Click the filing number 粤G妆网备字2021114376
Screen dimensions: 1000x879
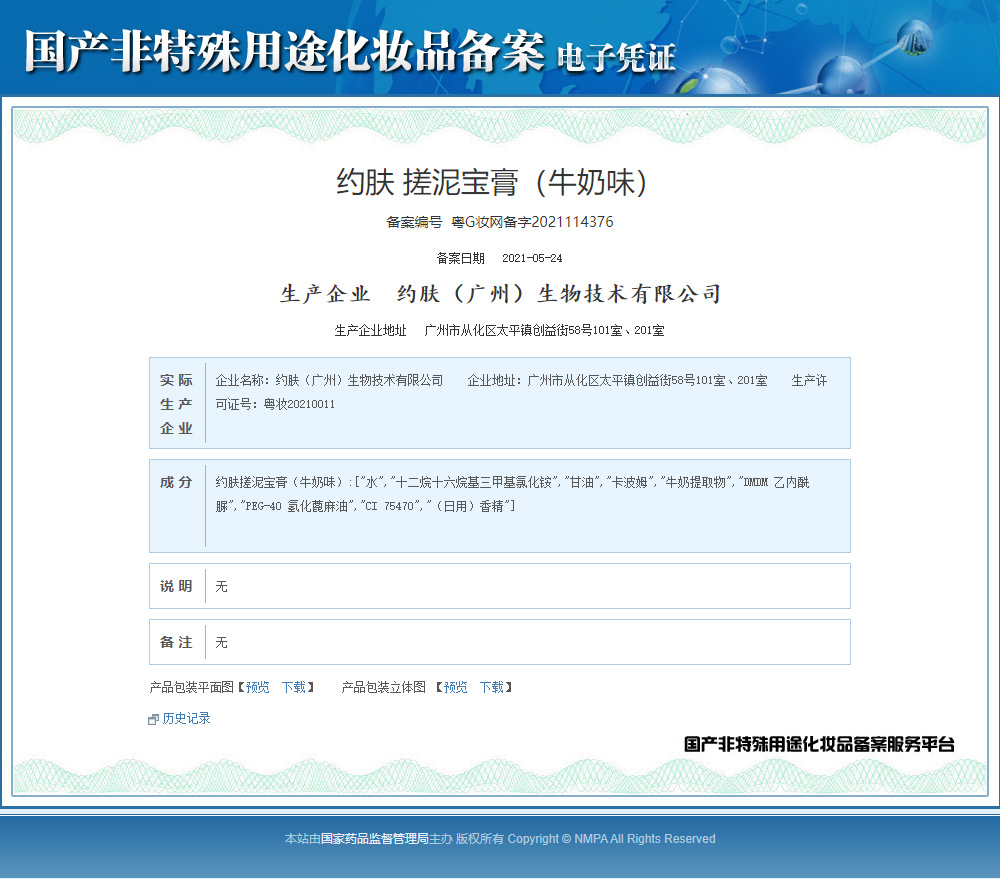pyautogui.click(x=533, y=222)
